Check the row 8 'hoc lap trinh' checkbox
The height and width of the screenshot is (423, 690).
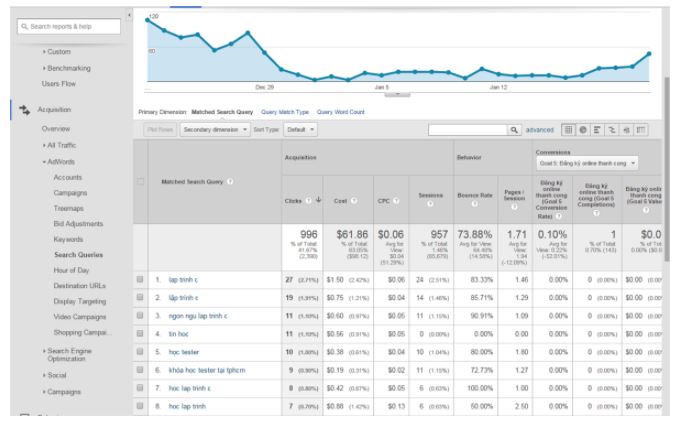(140, 406)
